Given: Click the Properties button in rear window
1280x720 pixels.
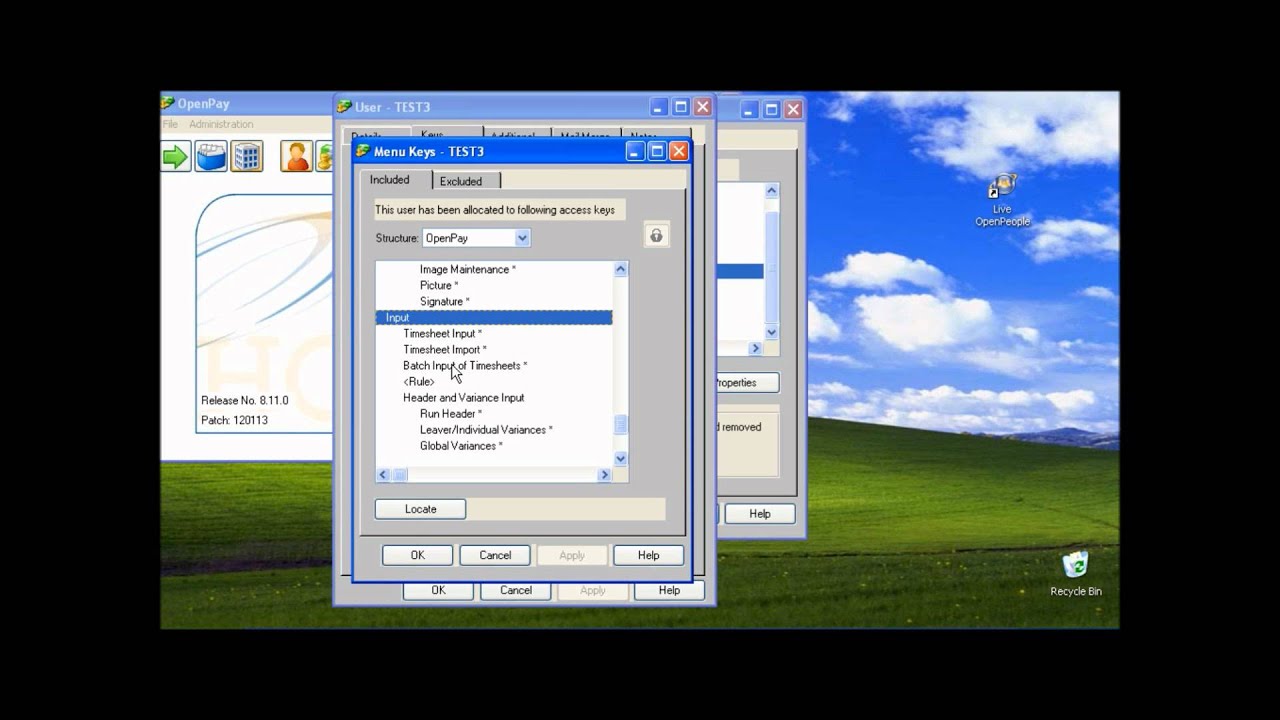Looking at the screenshot, I should (x=746, y=383).
